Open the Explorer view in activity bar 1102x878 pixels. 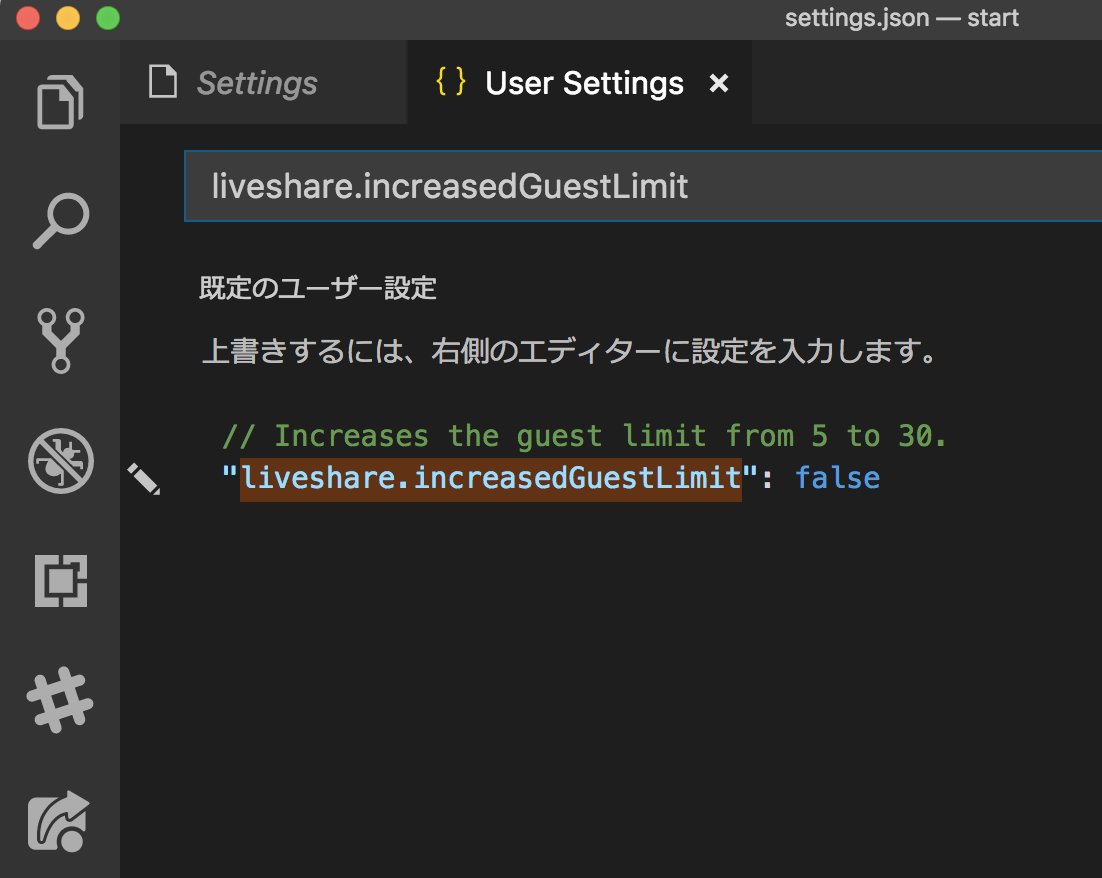(x=60, y=102)
